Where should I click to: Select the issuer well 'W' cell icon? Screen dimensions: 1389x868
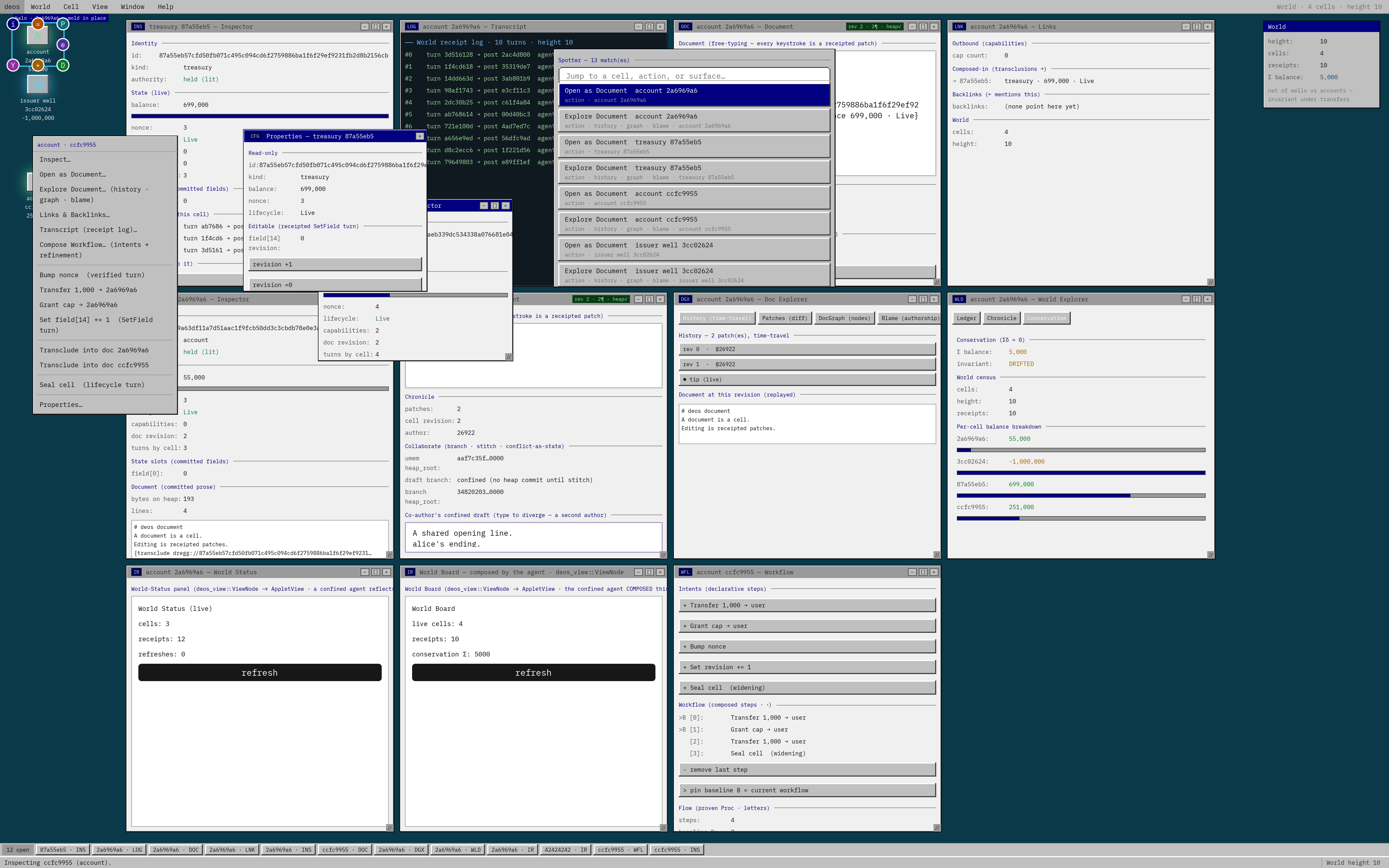[x=38, y=85]
